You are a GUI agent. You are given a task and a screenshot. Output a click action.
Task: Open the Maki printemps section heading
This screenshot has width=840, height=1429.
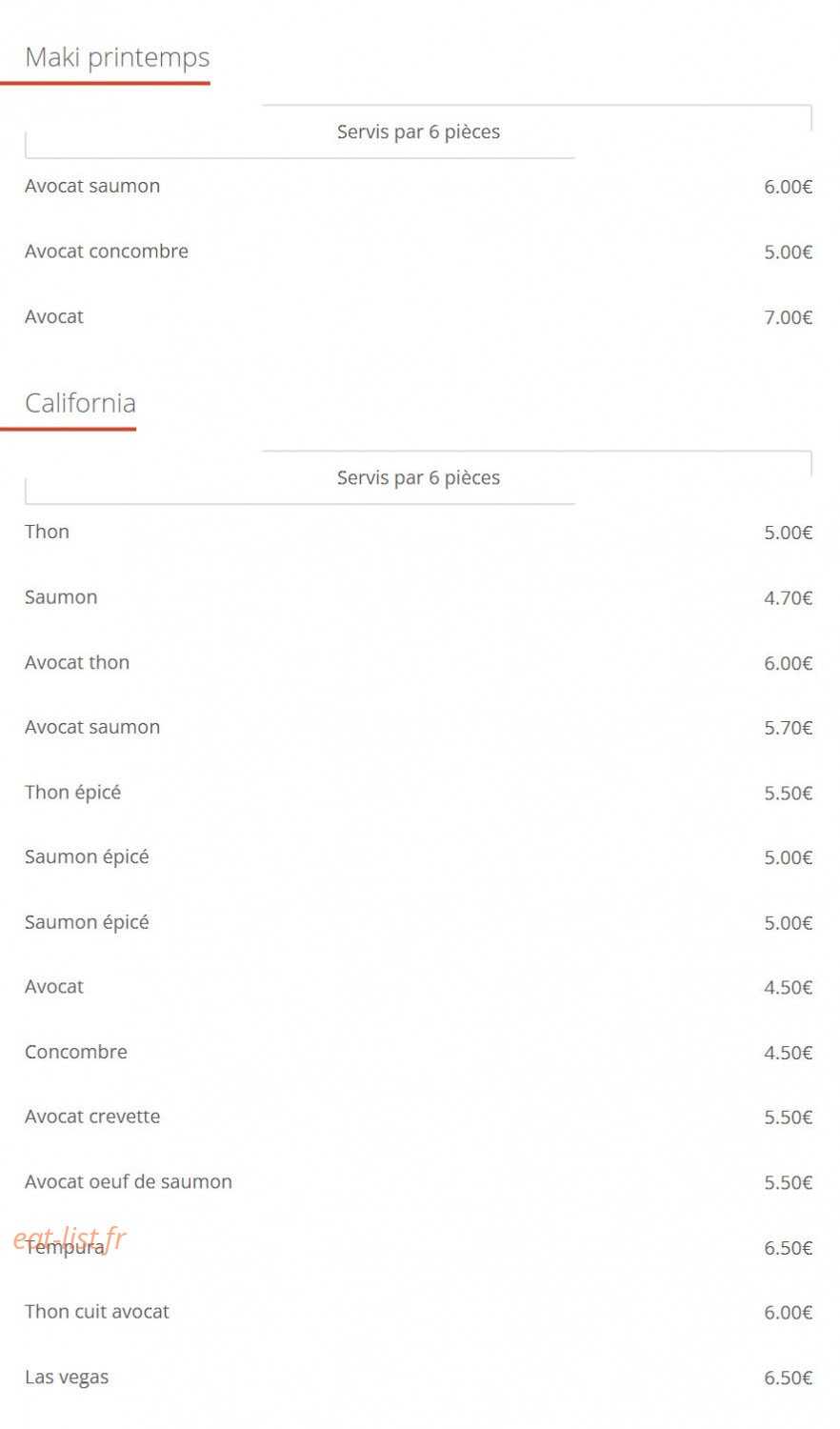tap(117, 57)
